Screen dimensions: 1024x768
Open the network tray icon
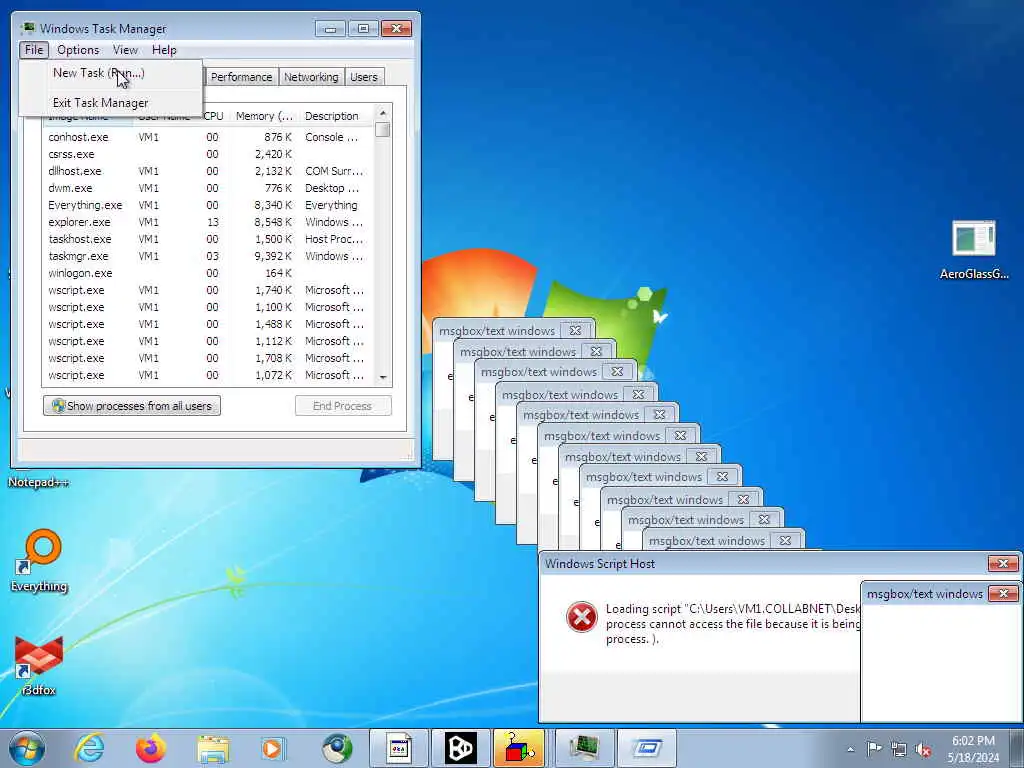pyautogui.click(x=899, y=749)
